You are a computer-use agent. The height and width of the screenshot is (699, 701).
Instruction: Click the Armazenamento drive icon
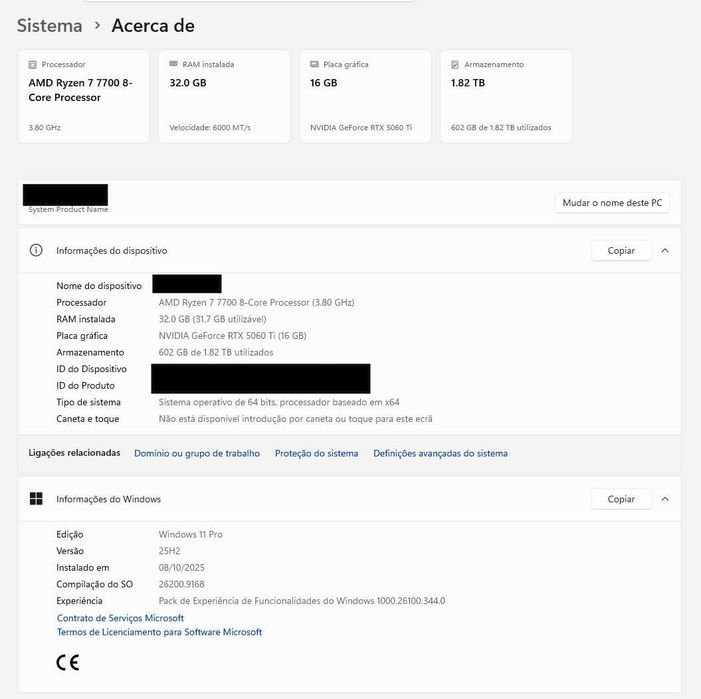[455, 65]
